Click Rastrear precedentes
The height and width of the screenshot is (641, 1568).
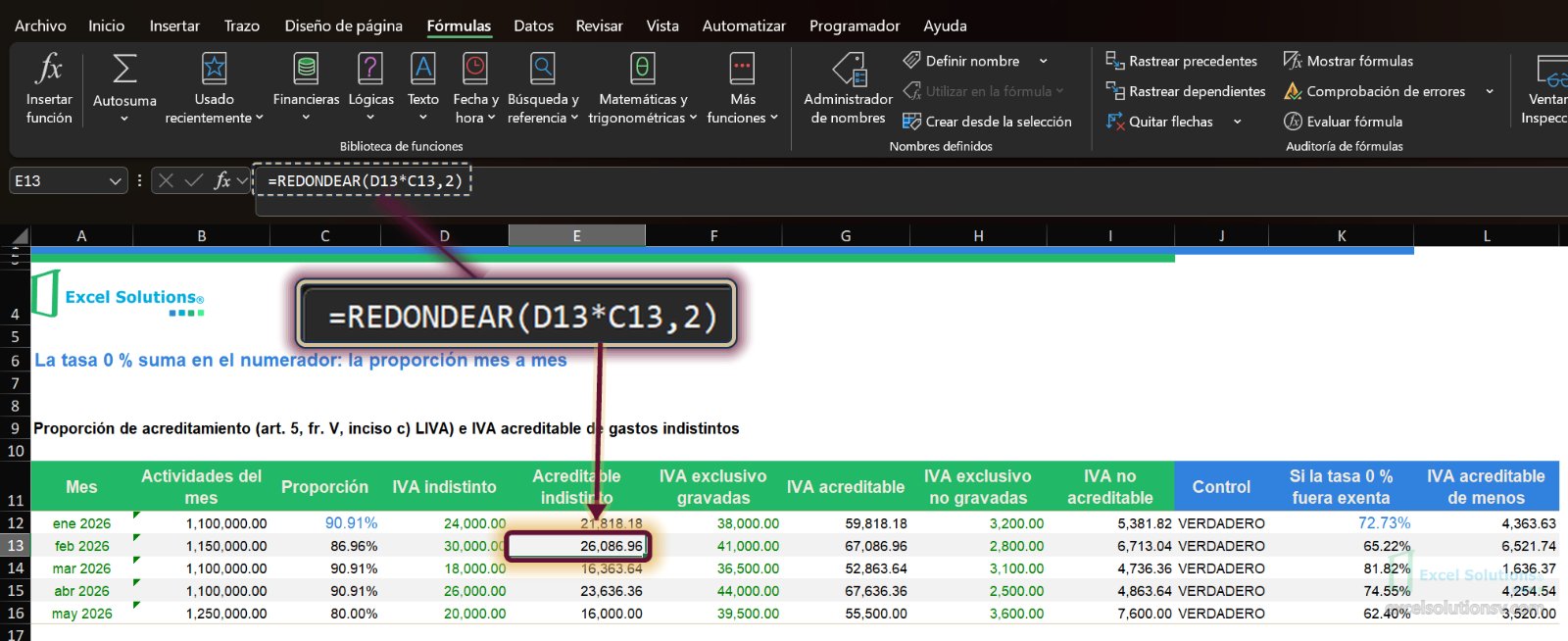tap(1181, 61)
